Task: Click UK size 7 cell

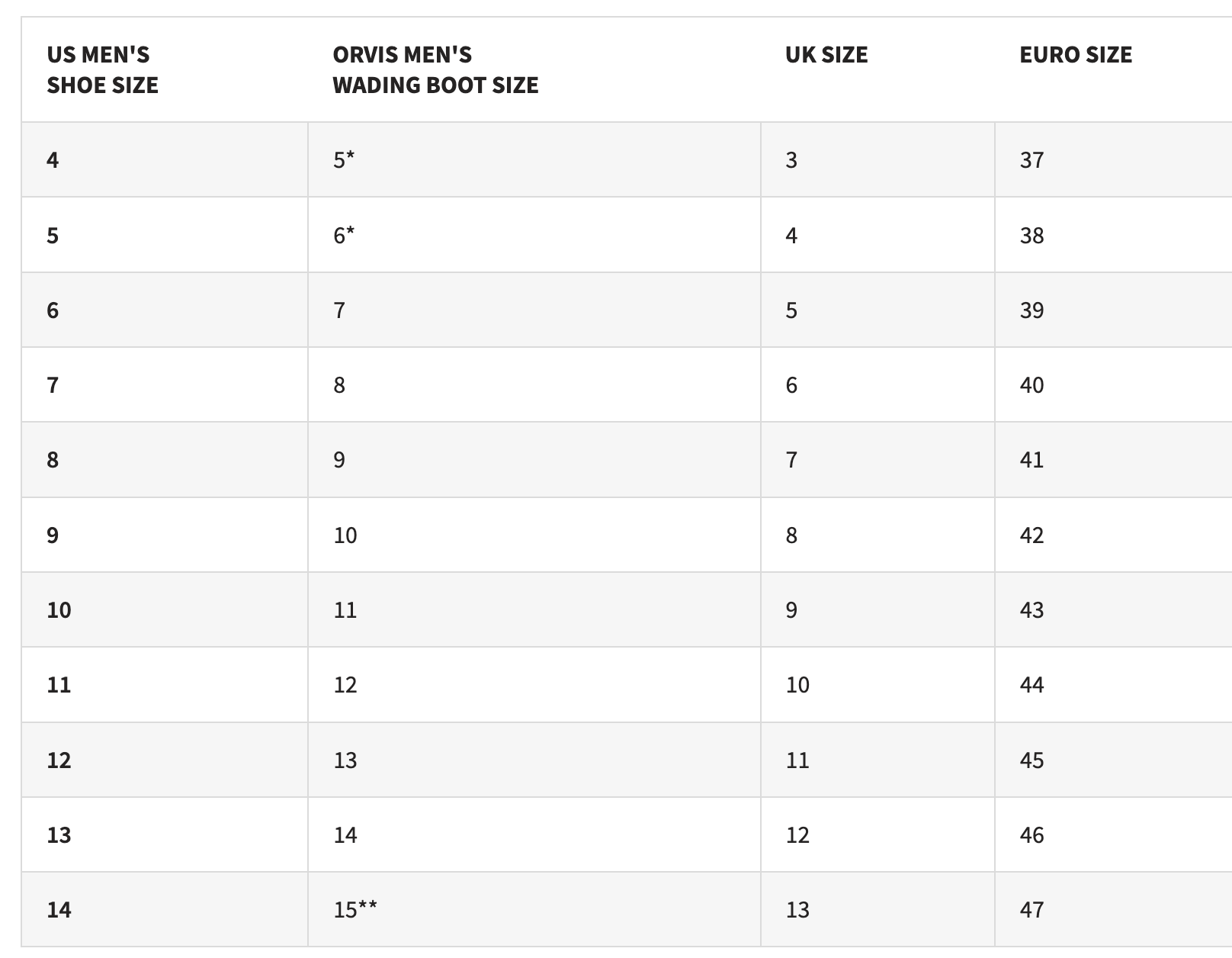Action: click(x=877, y=460)
